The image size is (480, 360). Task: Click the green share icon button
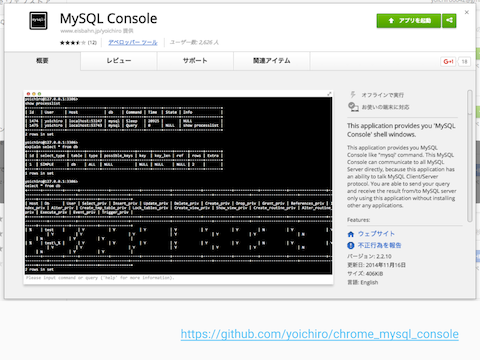click(x=449, y=21)
